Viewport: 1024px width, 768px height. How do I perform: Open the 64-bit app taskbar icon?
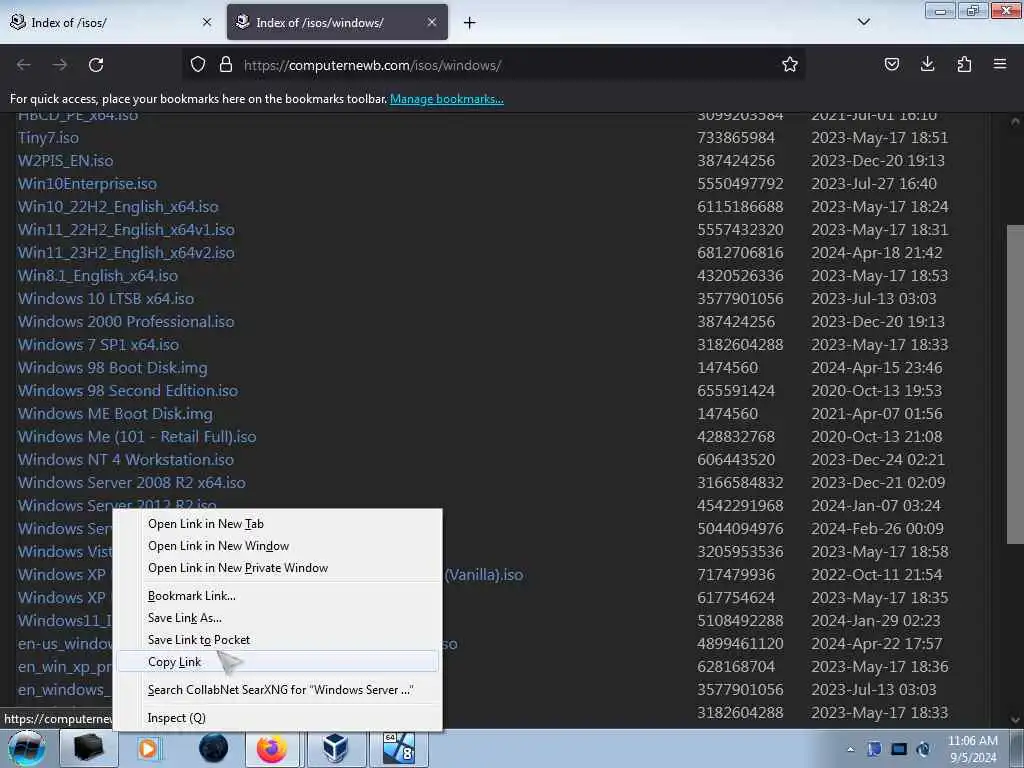click(399, 748)
